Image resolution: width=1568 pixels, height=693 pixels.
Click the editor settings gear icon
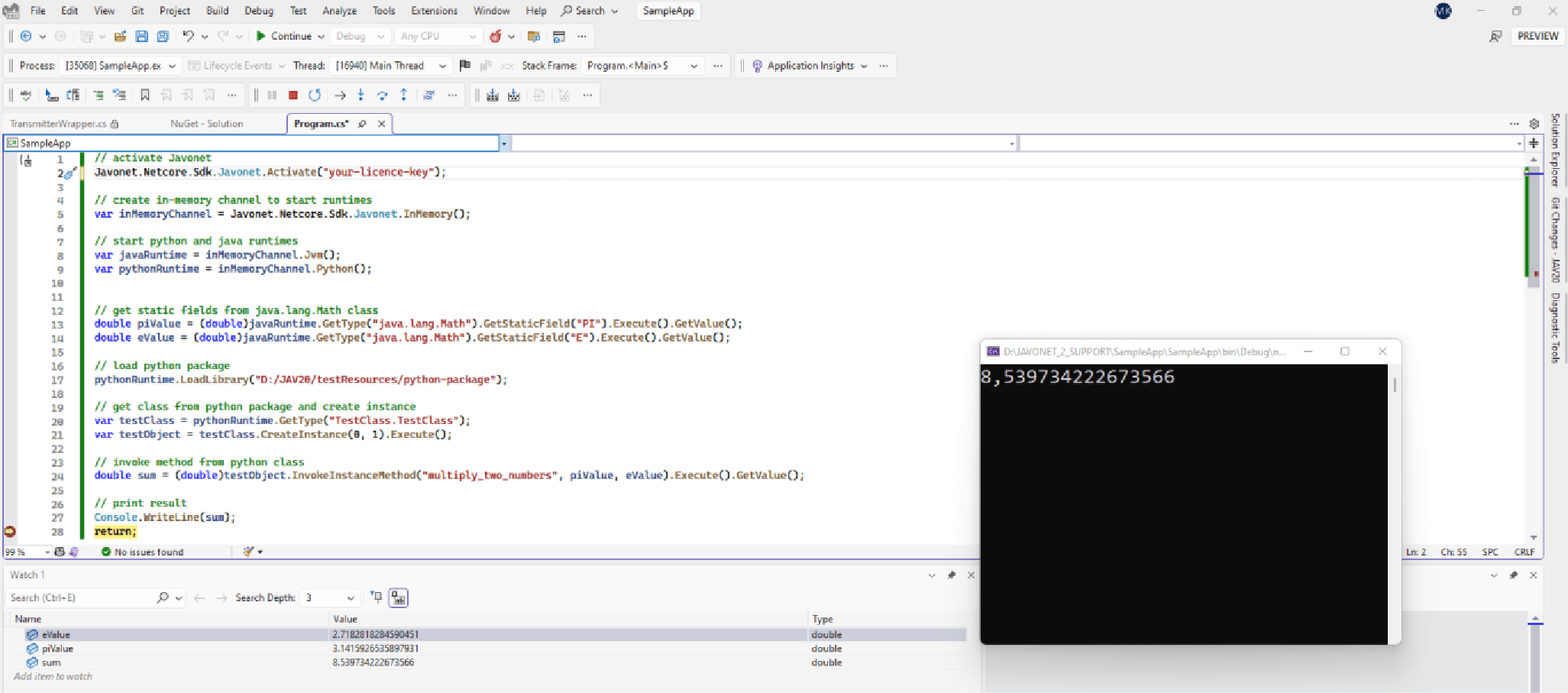pos(1534,124)
